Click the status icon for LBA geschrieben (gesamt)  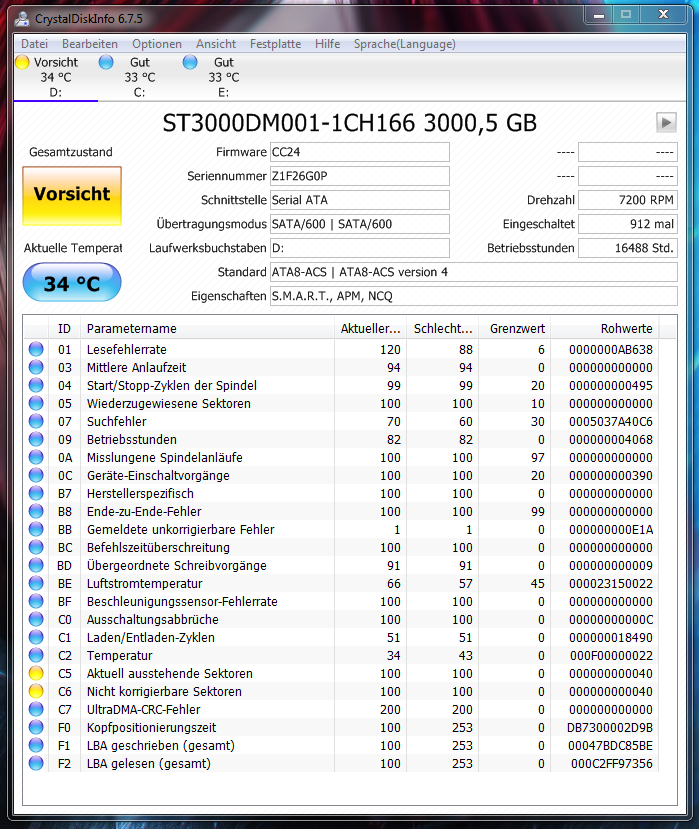pos(36,745)
